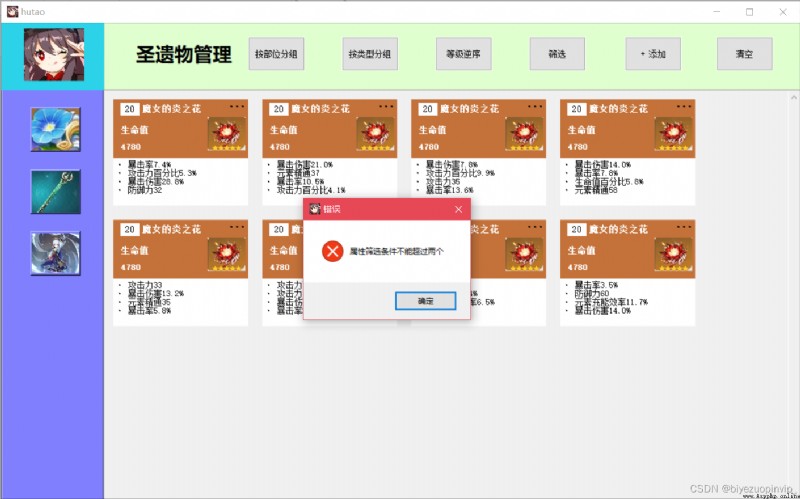Open the white-haired character sidebar icon
800x499 pixels.
[56, 254]
